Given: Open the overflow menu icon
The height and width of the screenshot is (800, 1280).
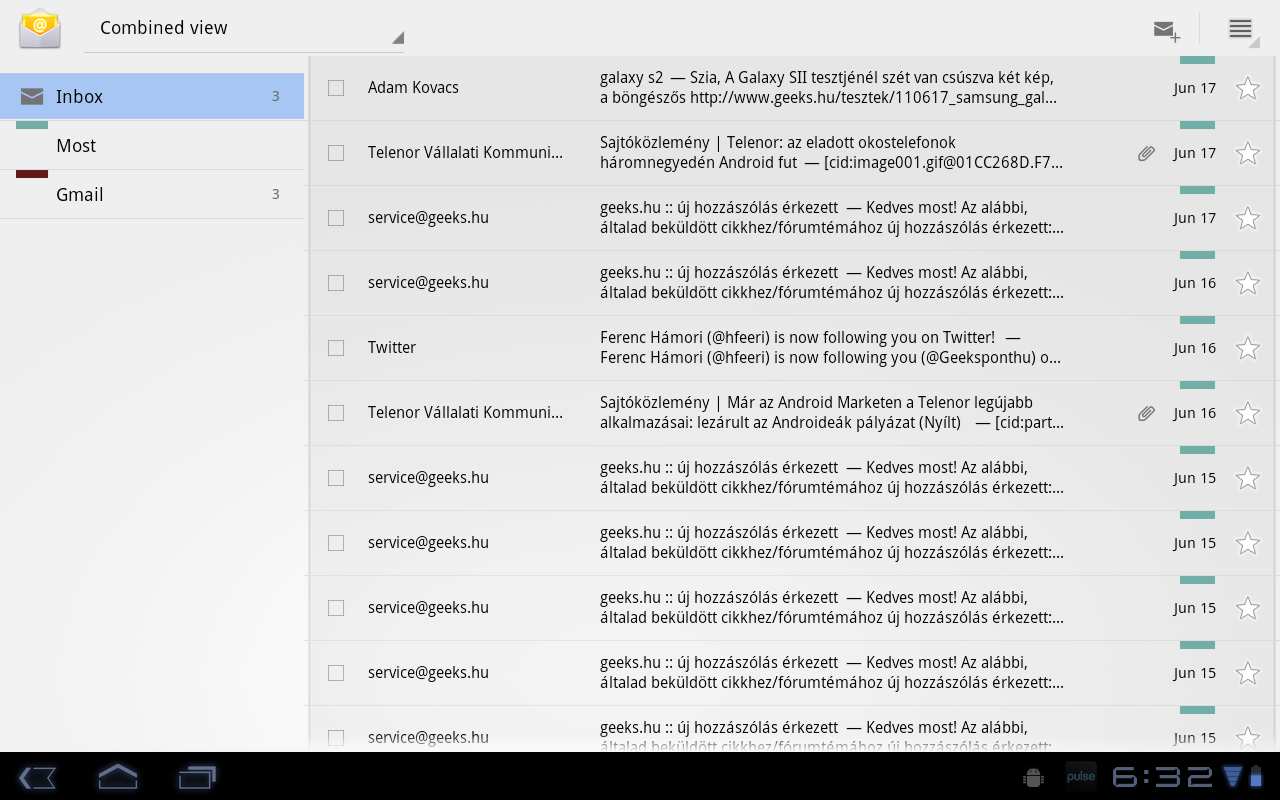Looking at the screenshot, I should point(1240,29).
